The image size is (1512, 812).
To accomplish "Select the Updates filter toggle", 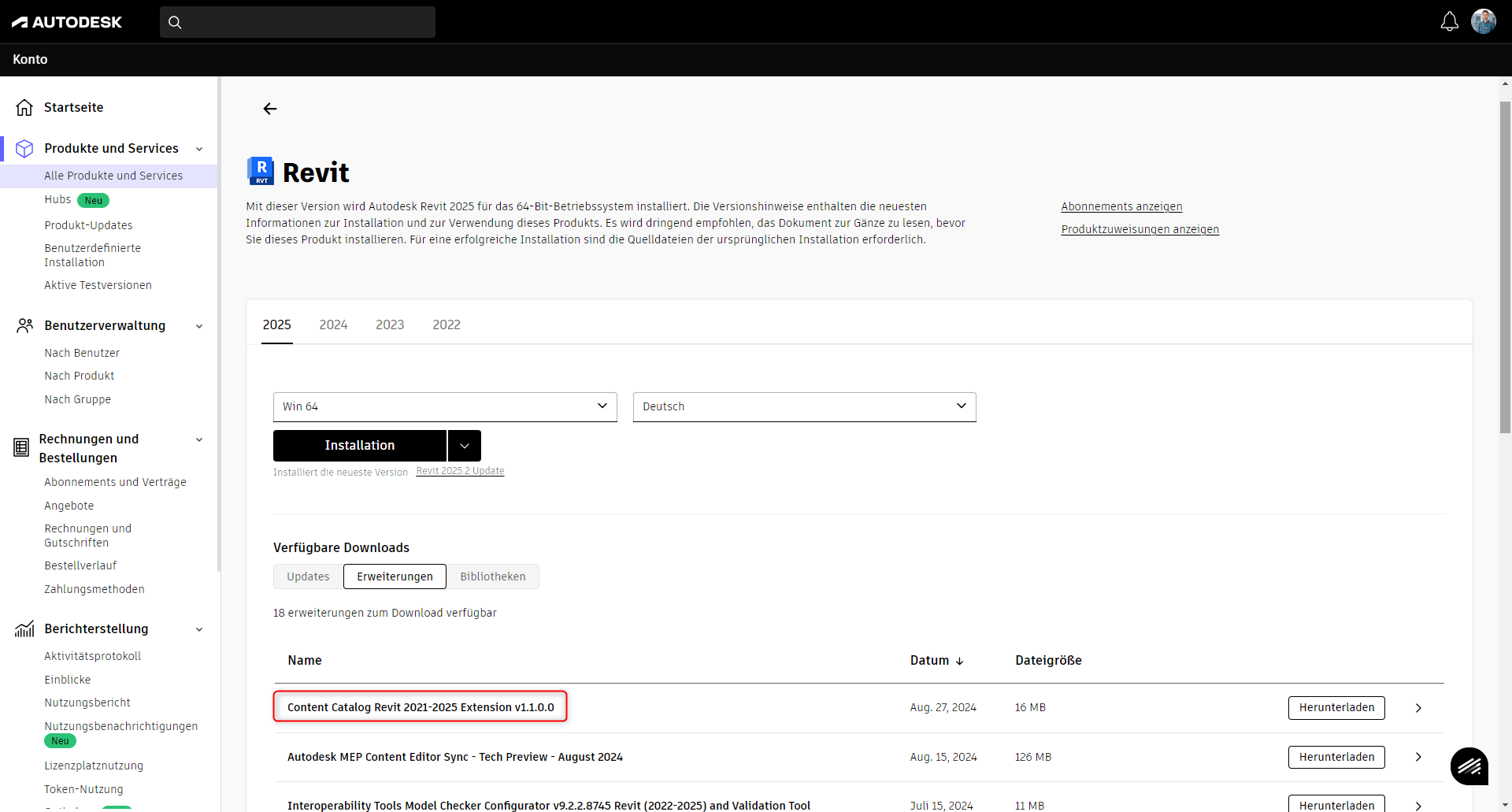I will pos(308,577).
